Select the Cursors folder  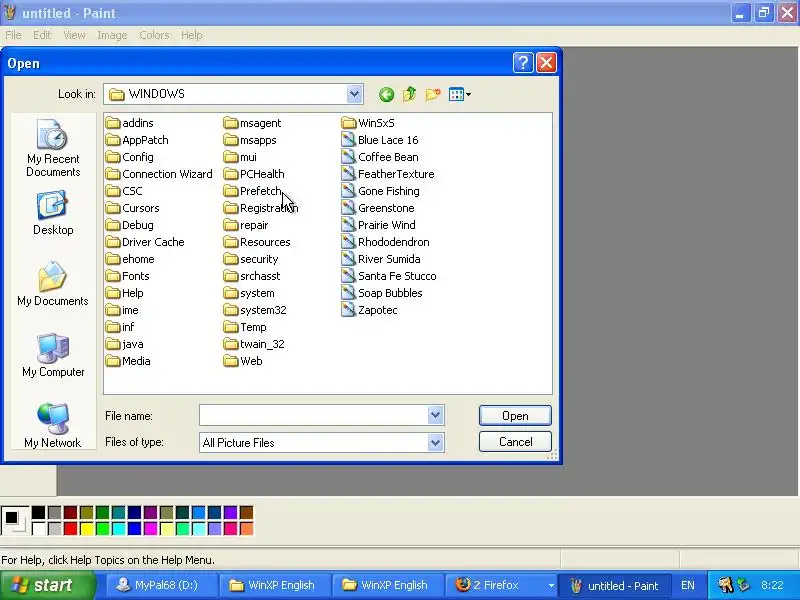tap(133, 208)
